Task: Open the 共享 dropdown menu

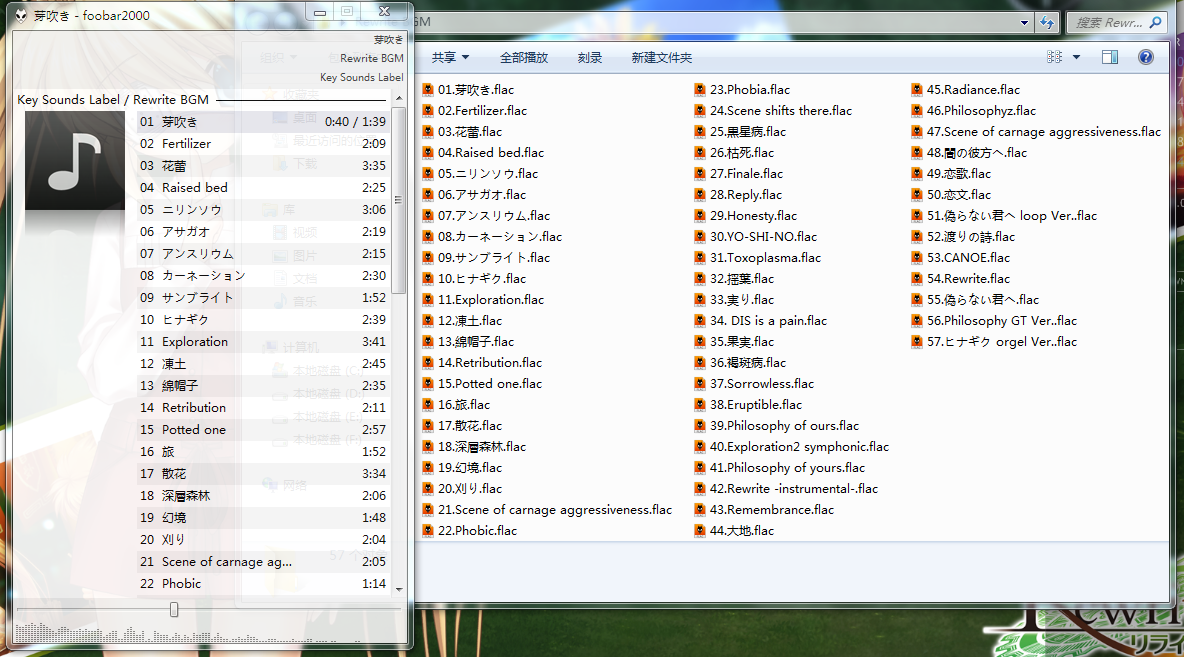Action: tap(450, 58)
